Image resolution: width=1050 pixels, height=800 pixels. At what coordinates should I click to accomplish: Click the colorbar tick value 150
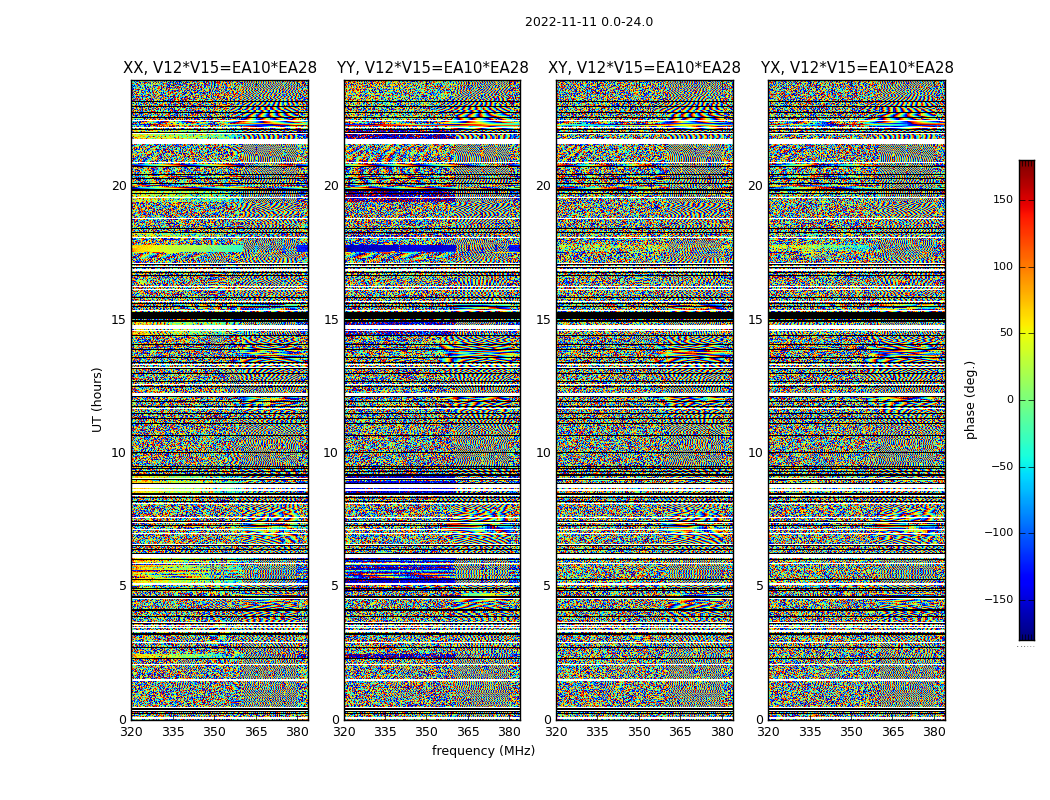coord(1003,199)
